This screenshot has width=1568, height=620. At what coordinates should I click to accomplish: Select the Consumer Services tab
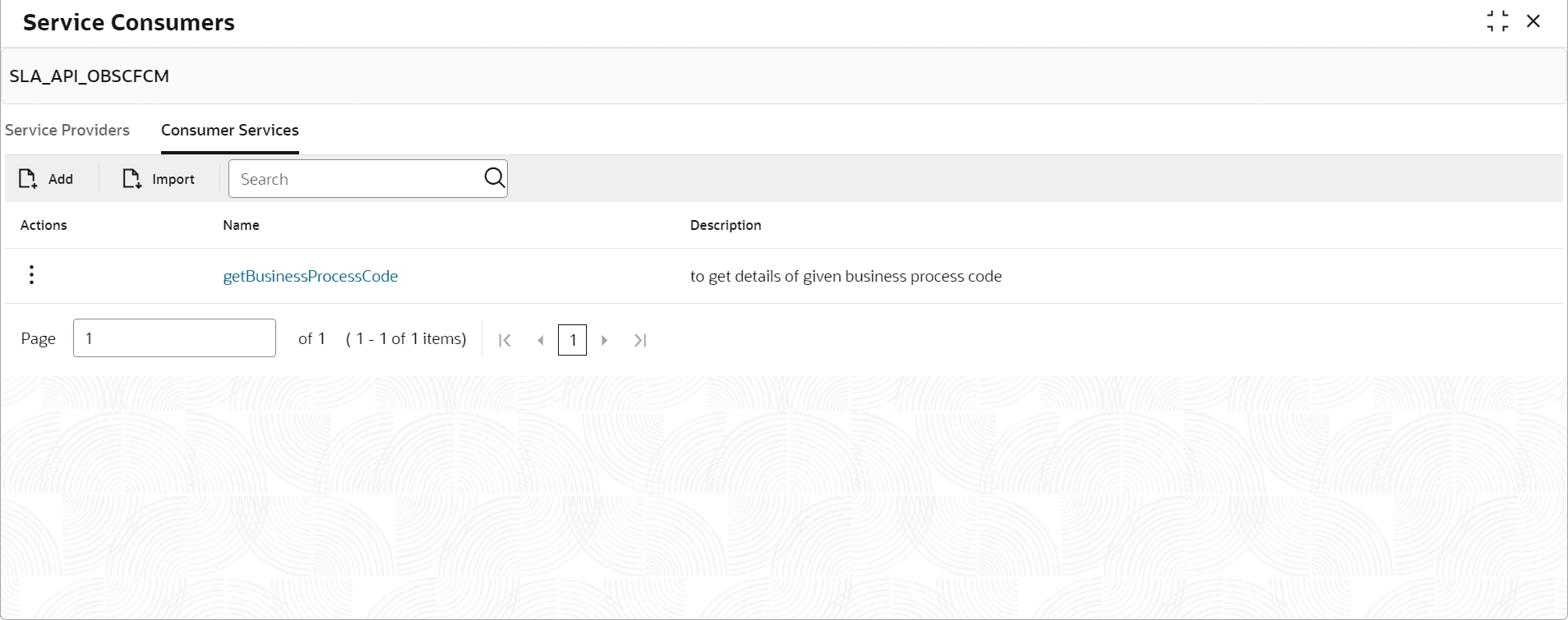pyautogui.click(x=230, y=130)
